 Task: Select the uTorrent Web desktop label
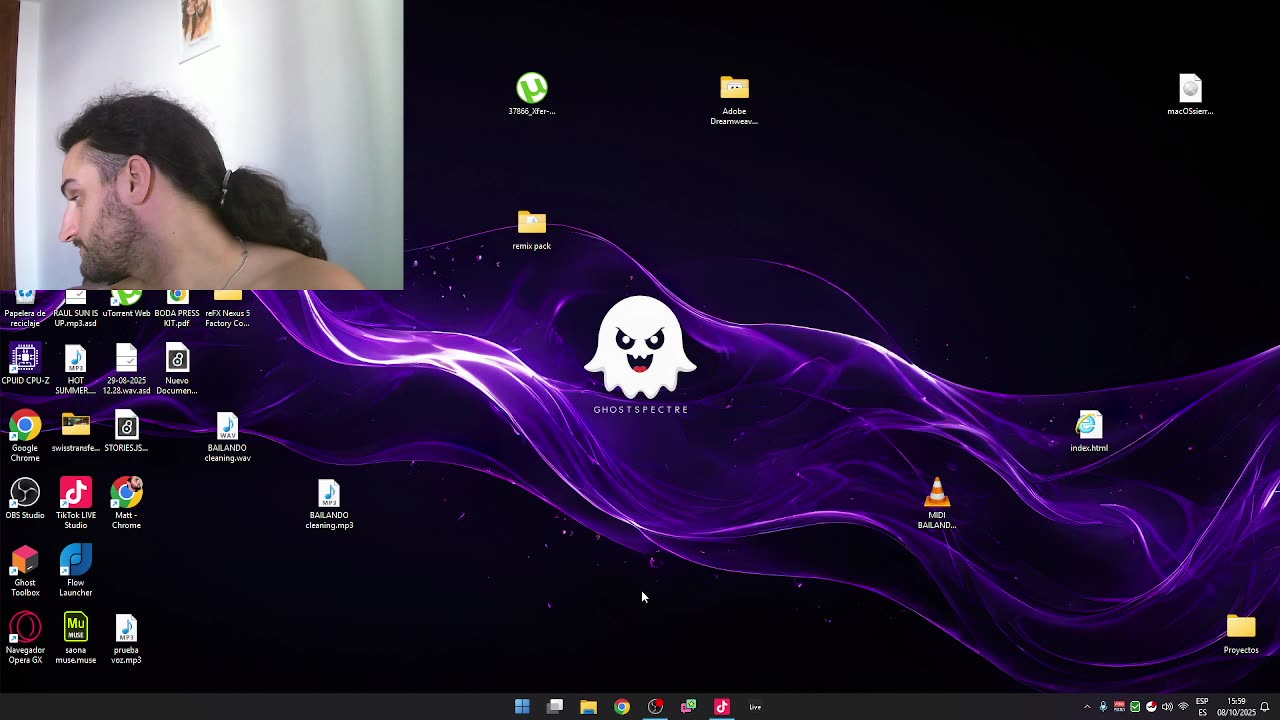[x=126, y=313]
